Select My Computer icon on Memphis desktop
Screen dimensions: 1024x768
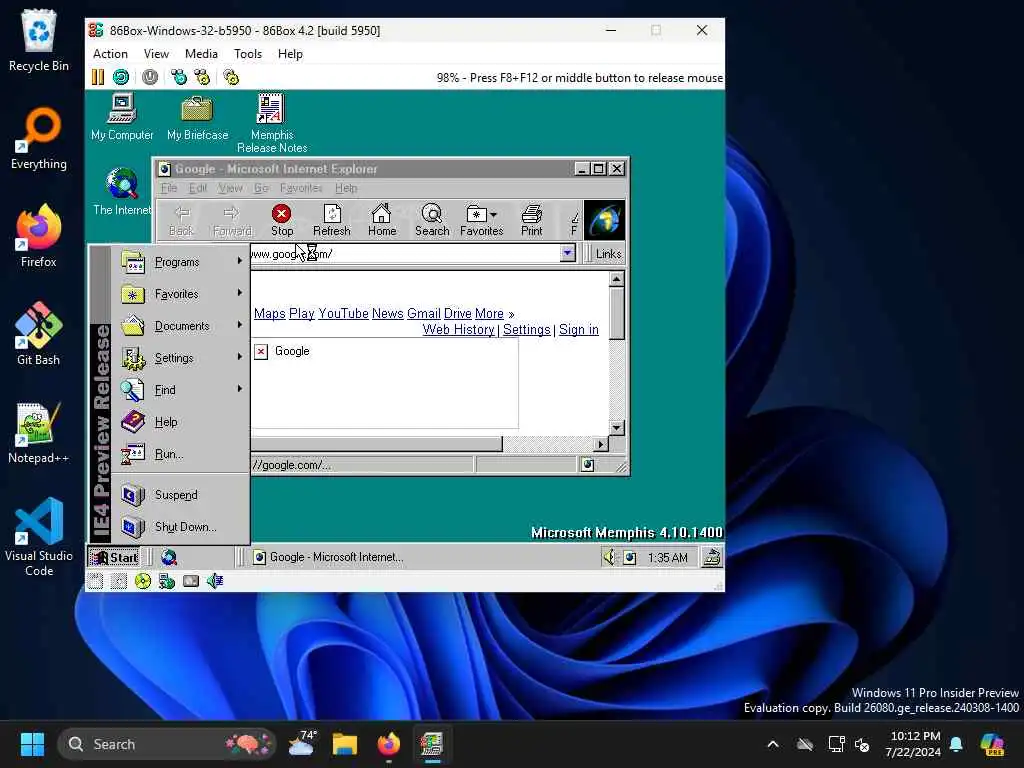click(x=122, y=117)
